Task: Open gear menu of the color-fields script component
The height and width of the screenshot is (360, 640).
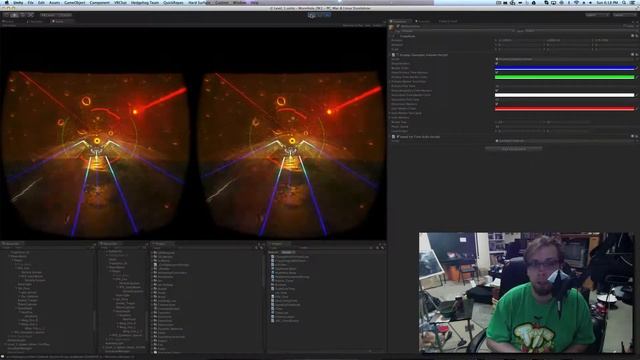Action: pyautogui.click(x=636, y=55)
